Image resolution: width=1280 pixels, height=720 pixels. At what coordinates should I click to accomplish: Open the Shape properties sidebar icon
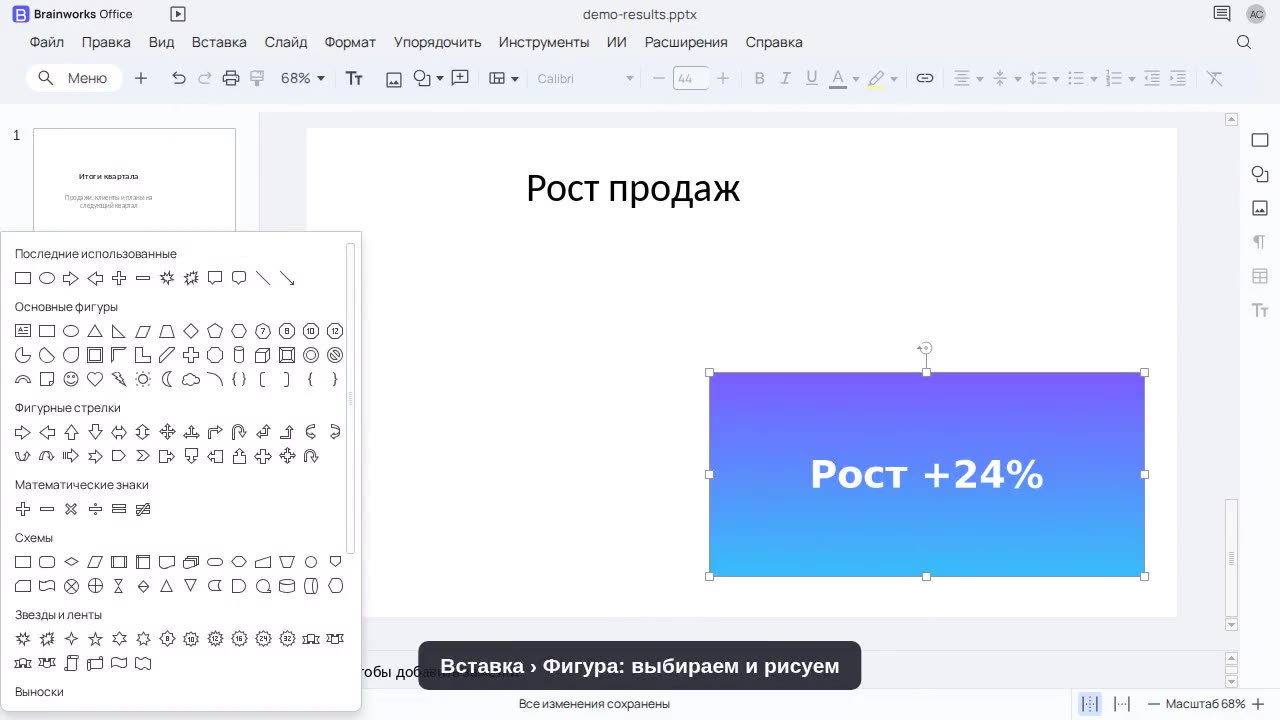point(1260,174)
